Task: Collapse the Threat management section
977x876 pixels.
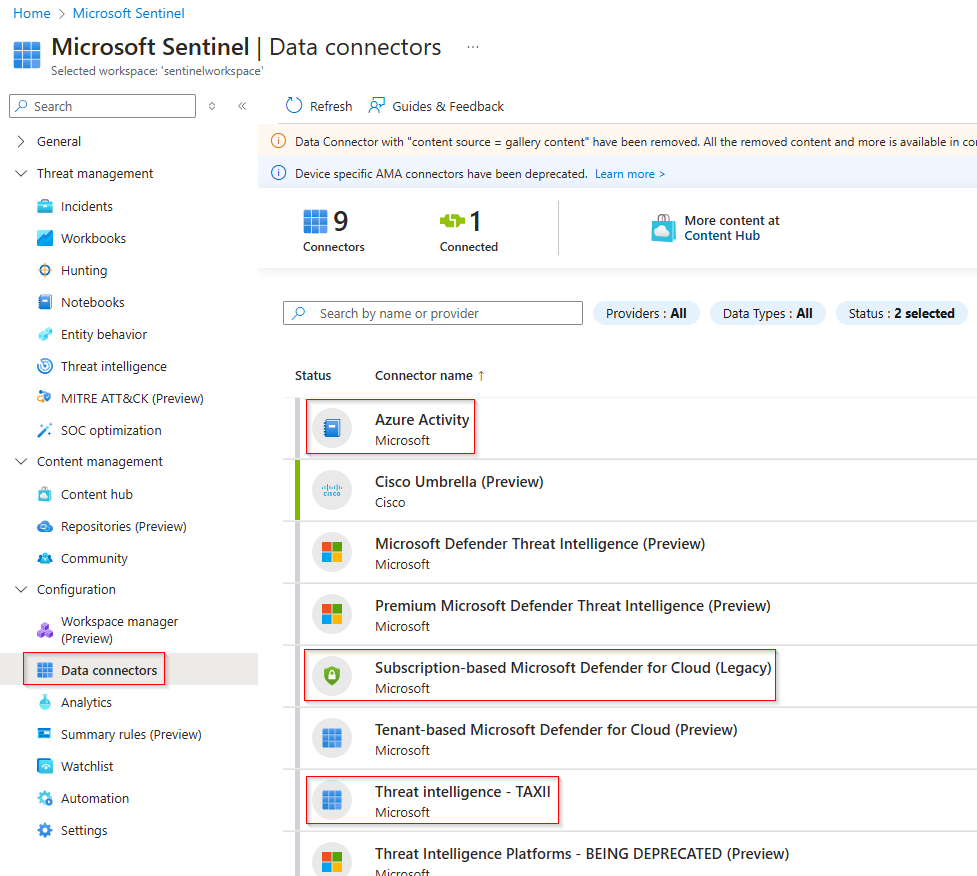Action: (x=21, y=174)
